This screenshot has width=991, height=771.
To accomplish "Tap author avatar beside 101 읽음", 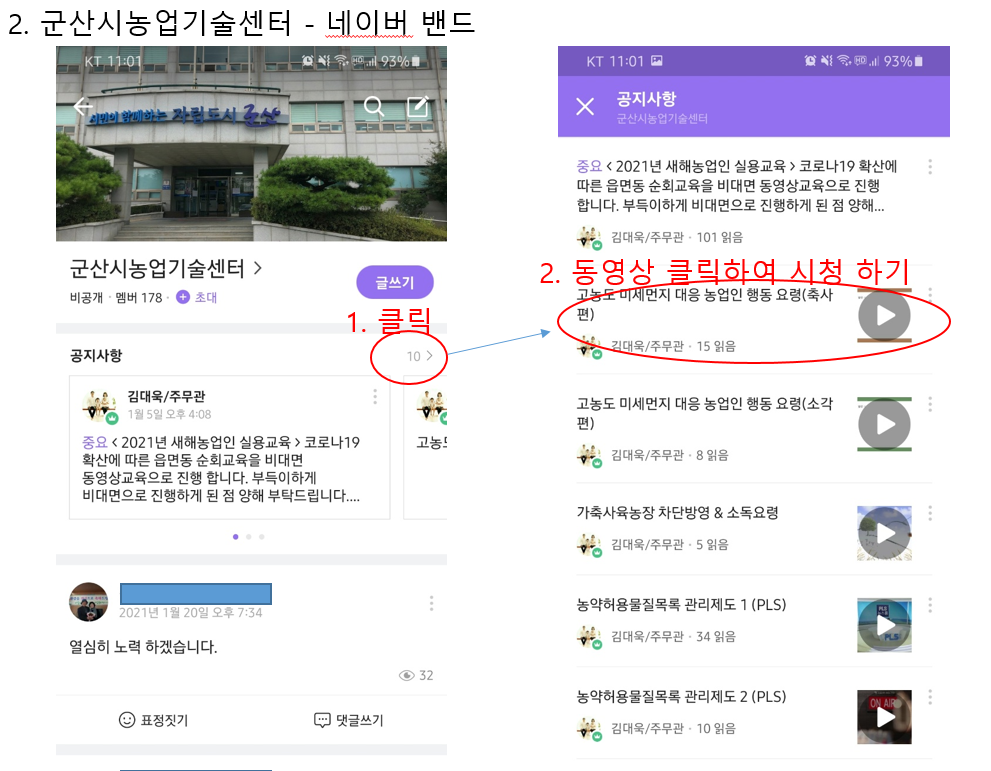I will click(x=590, y=238).
